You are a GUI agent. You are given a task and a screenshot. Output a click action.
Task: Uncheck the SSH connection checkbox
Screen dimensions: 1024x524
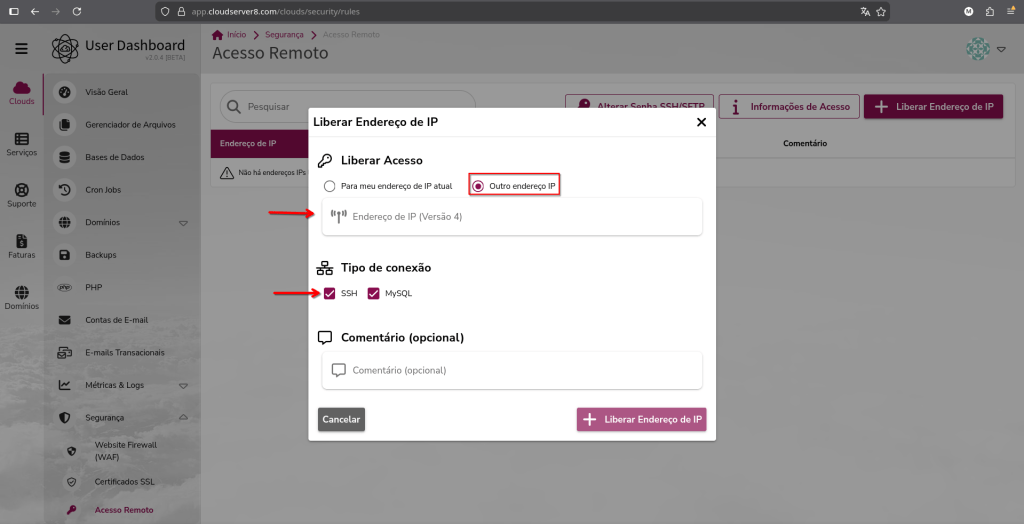click(x=329, y=293)
